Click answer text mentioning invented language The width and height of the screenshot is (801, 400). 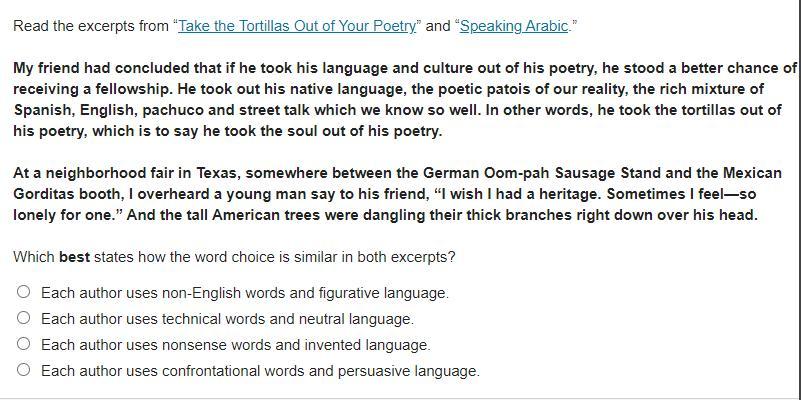point(235,345)
